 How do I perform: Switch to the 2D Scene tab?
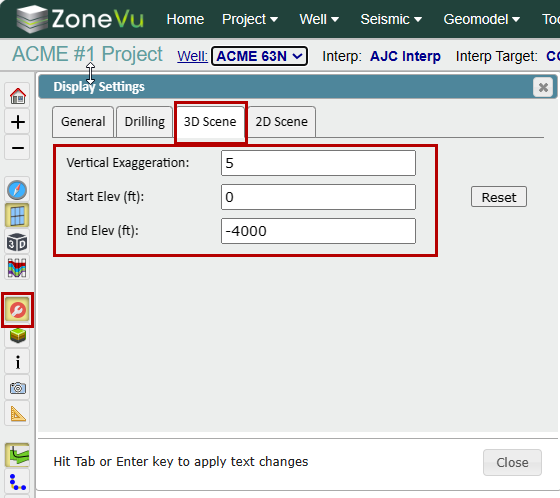pyautogui.click(x=281, y=122)
